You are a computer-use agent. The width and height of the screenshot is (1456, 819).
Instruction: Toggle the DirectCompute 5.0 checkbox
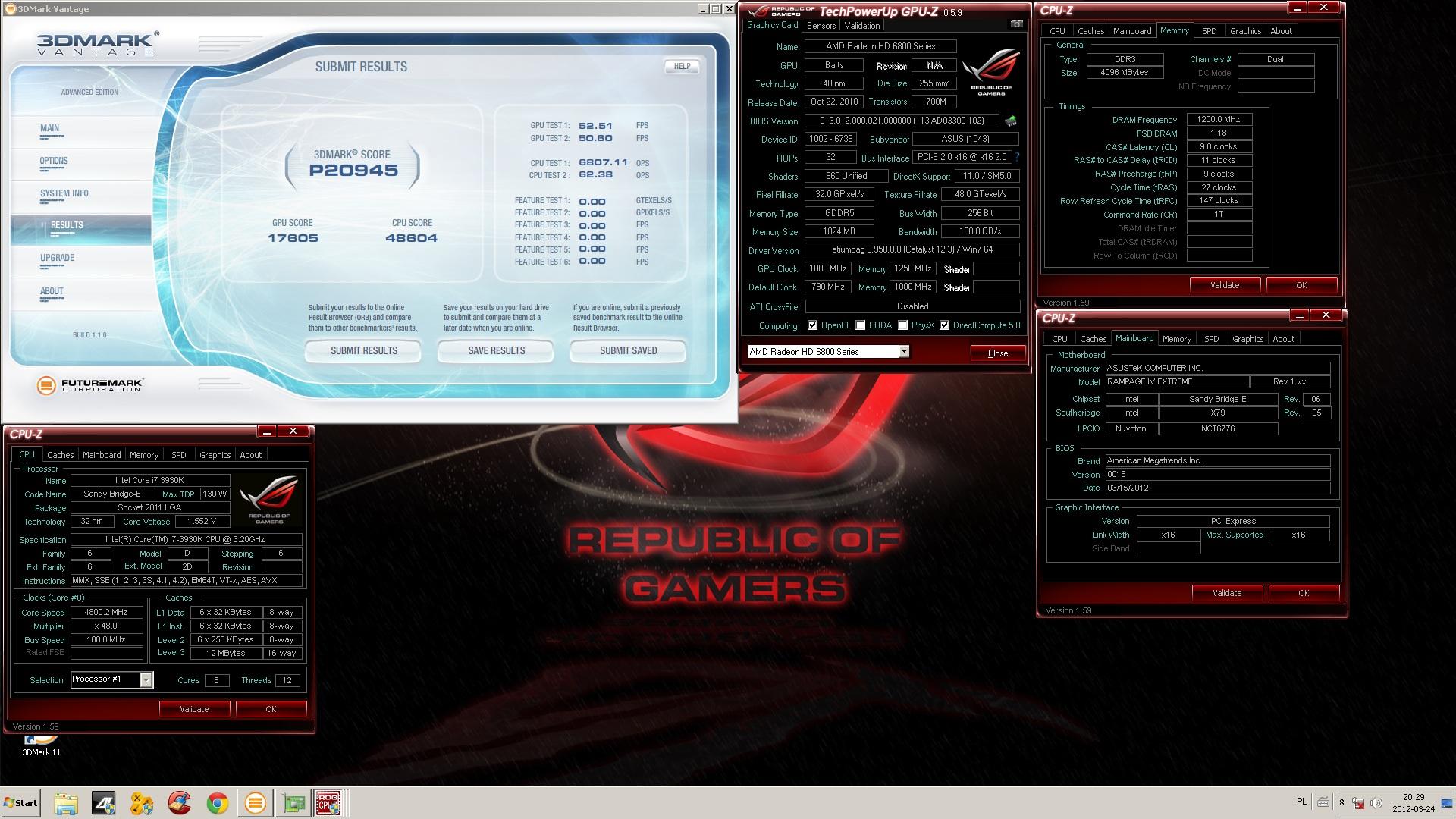click(945, 325)
